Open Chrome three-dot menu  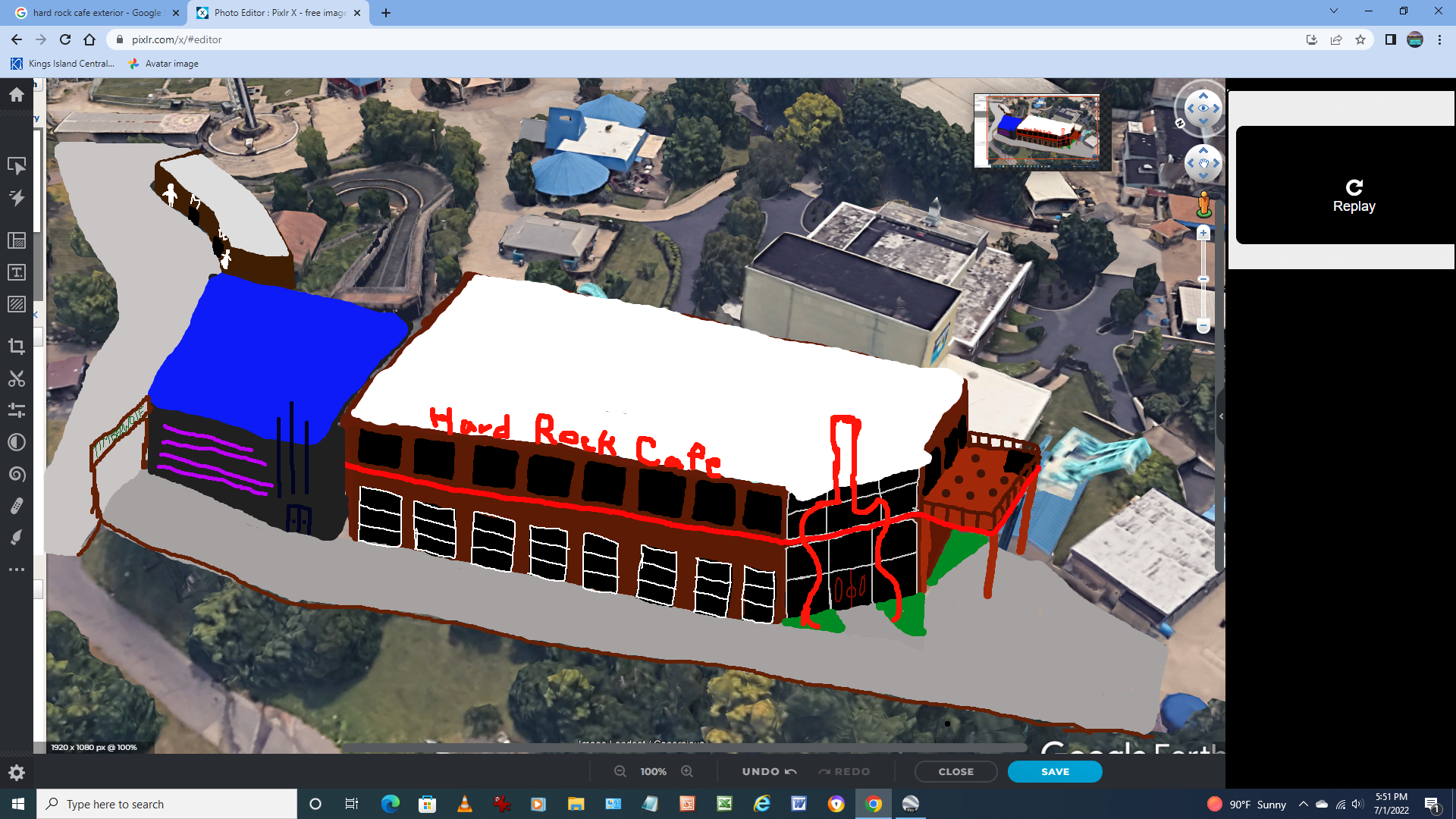(x=1439, y=39)
